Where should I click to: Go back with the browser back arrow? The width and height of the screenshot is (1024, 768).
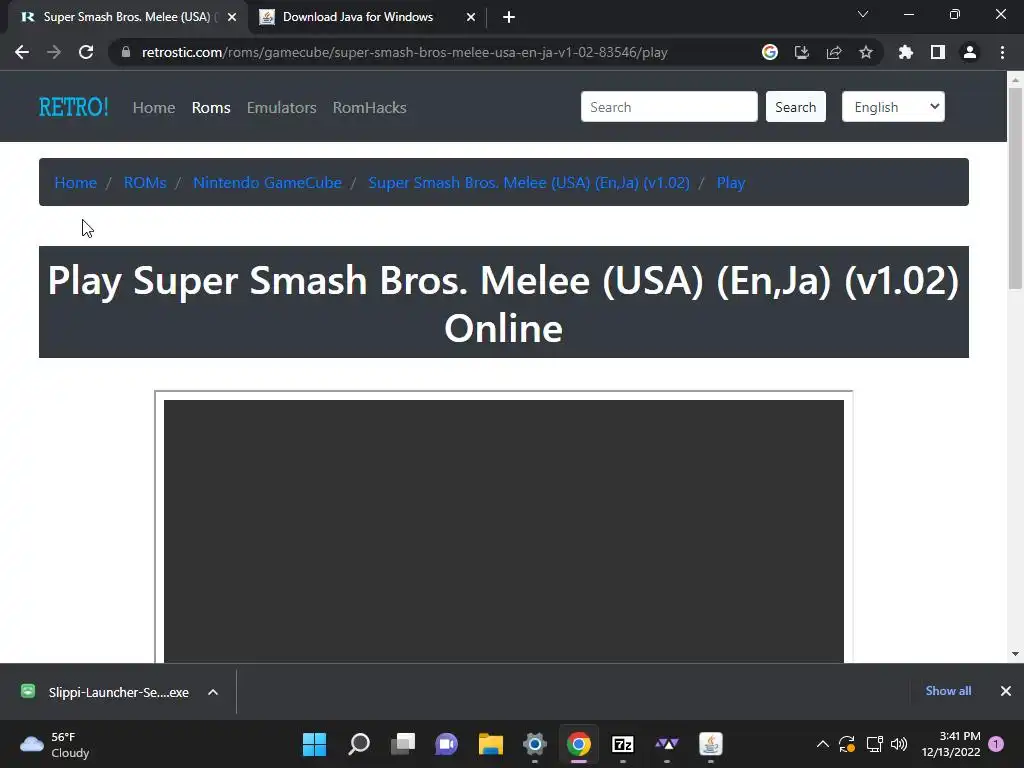(x=22, y=52)
